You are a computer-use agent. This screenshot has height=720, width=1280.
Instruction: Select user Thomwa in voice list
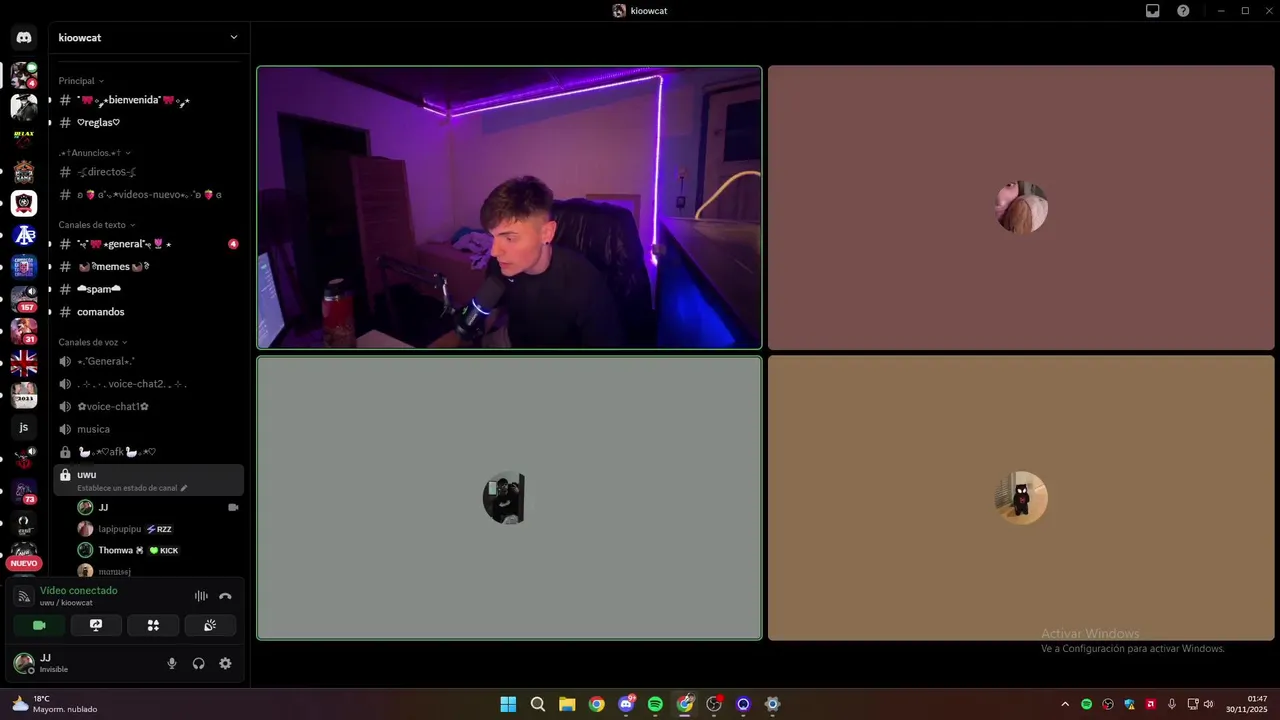click(158, 550)
